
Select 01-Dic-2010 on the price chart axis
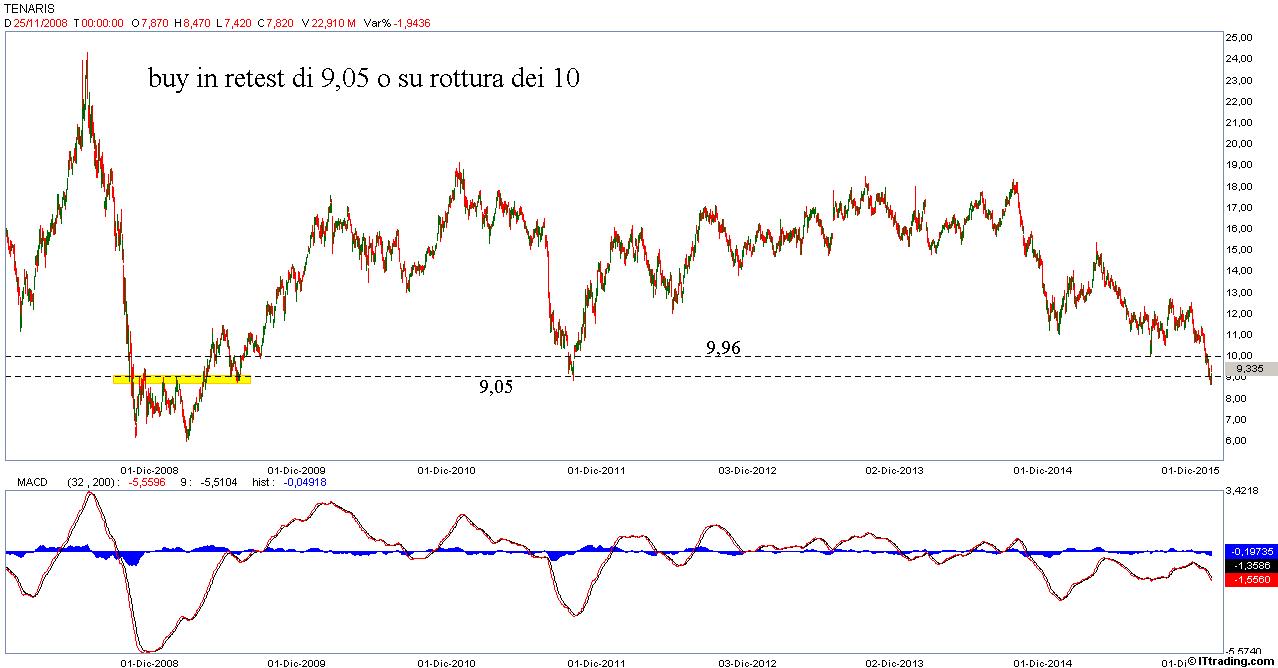(x=447, y=469)
